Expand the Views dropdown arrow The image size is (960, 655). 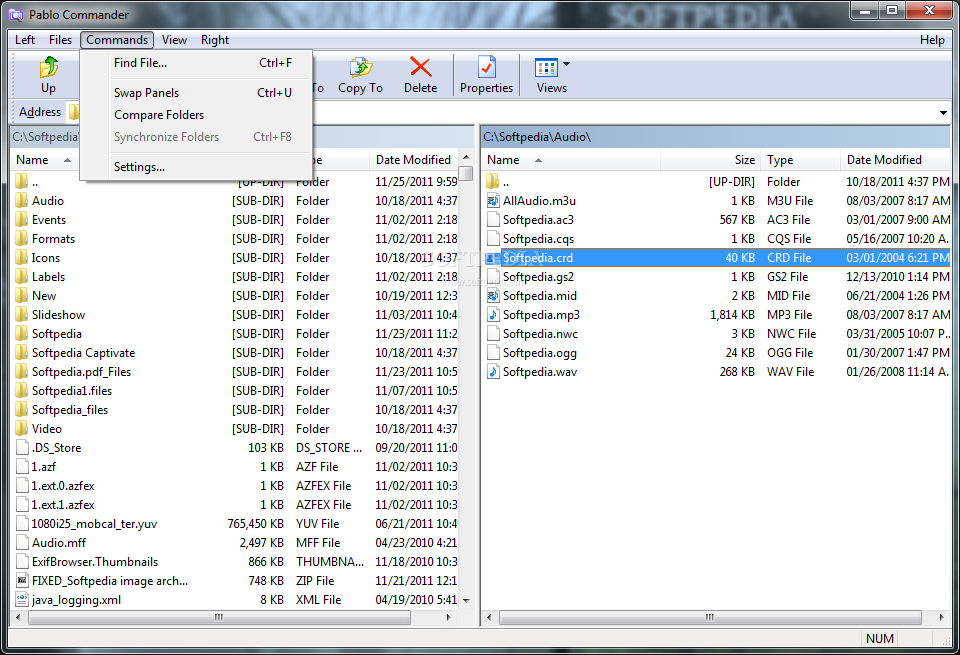pos(567,64)
